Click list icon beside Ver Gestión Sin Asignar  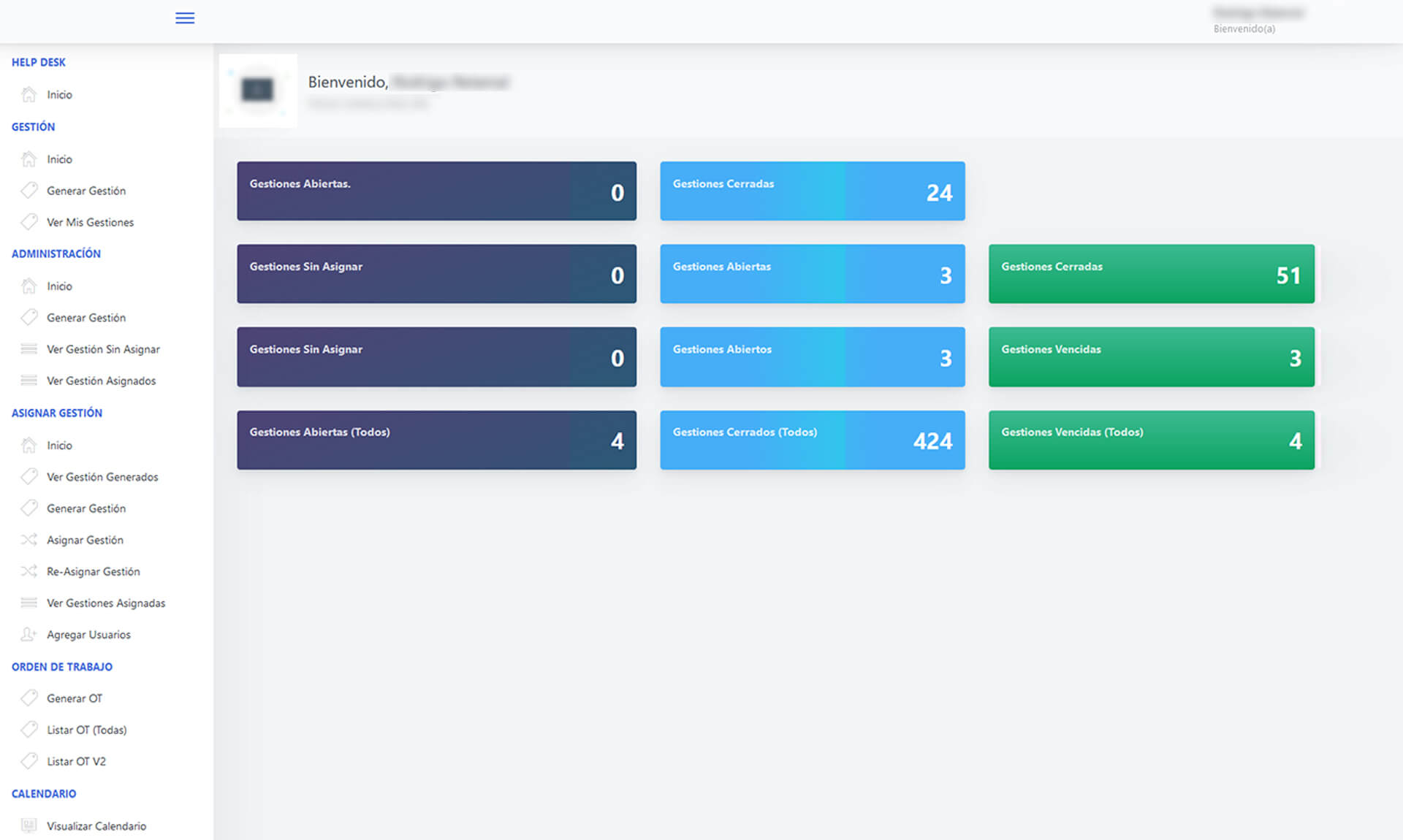(x=29, y=348)
